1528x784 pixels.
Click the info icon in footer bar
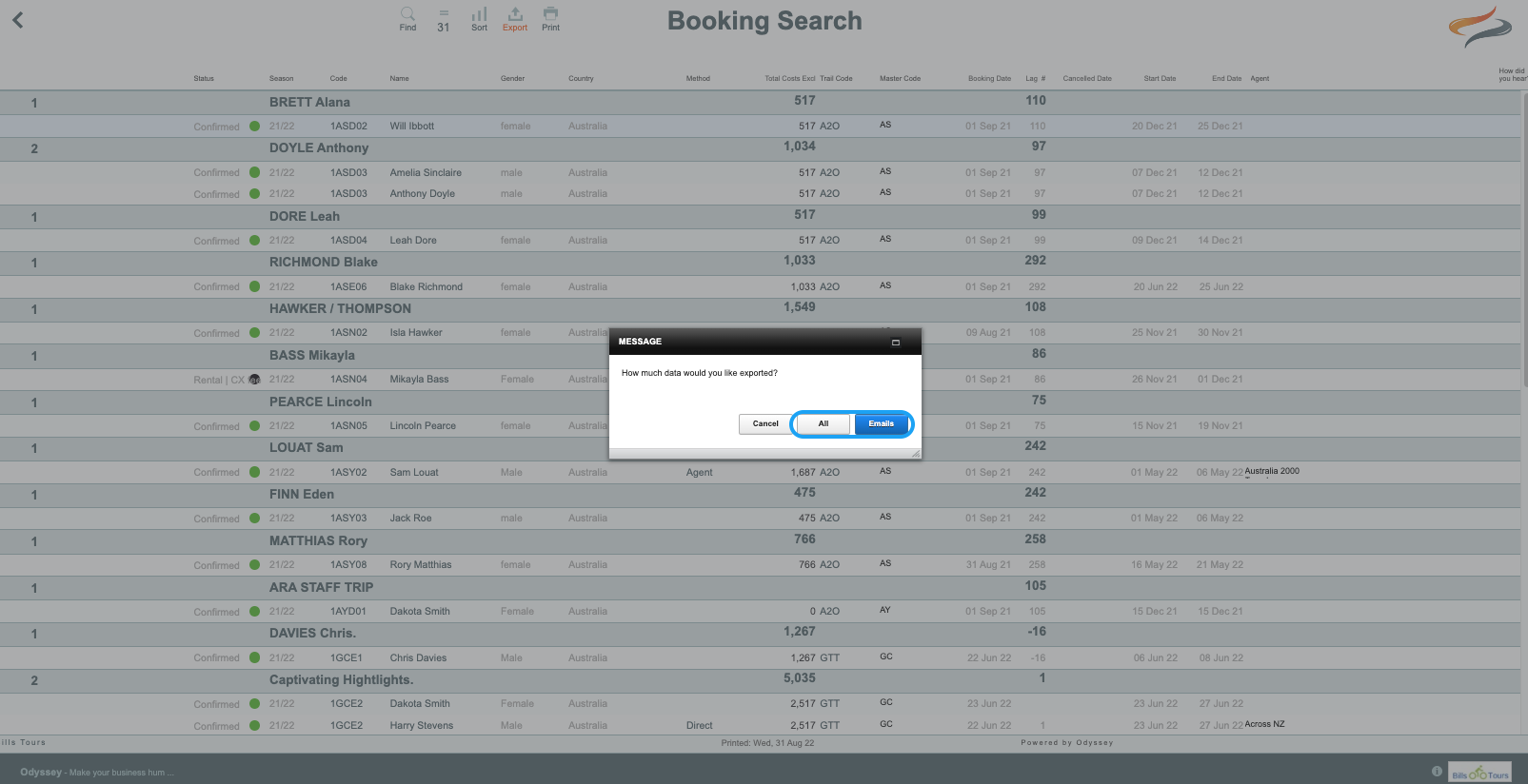(1437, 772)
